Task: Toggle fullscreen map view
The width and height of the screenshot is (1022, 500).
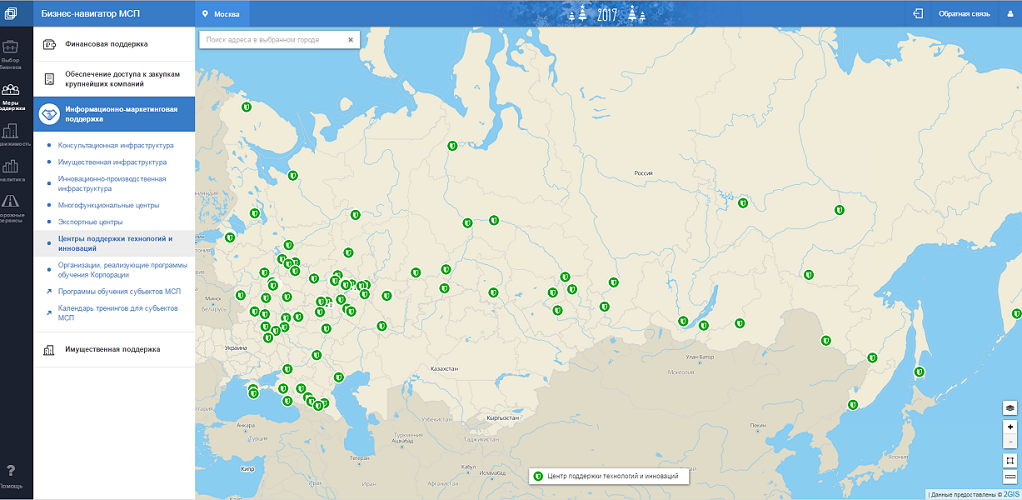Action: (1009, 460)
